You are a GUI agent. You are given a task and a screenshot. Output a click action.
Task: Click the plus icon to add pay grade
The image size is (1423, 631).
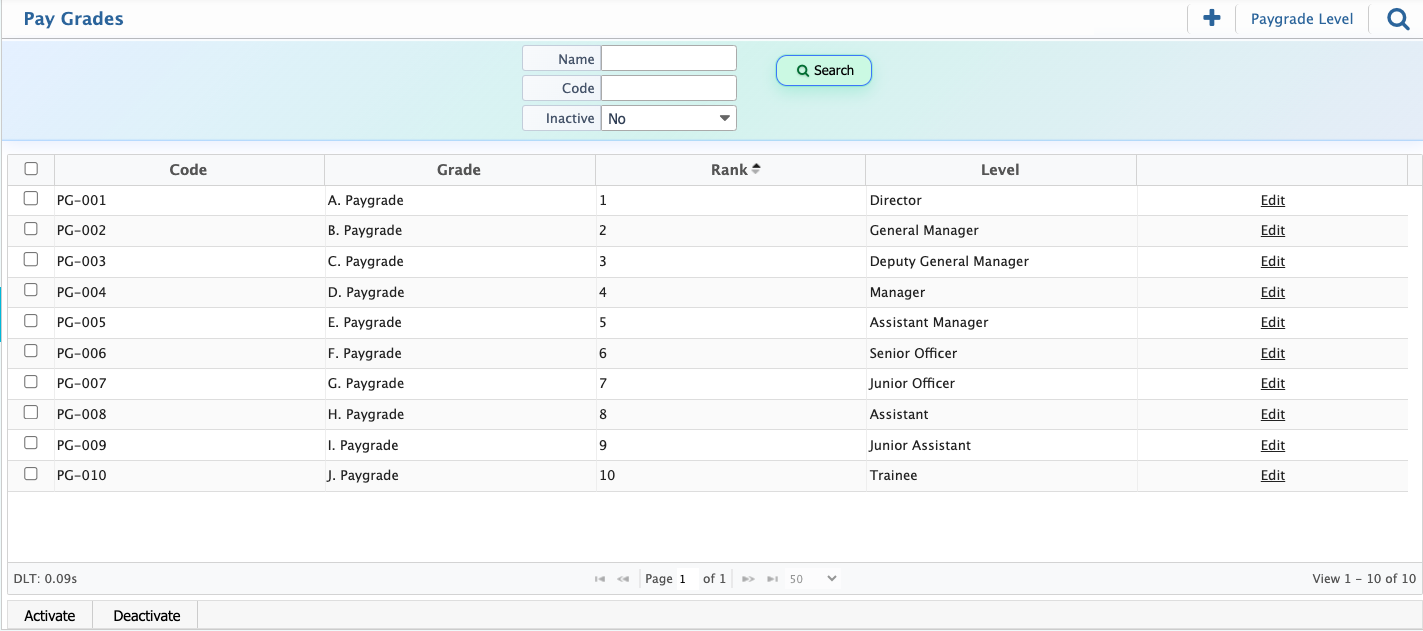[1211, 18]
